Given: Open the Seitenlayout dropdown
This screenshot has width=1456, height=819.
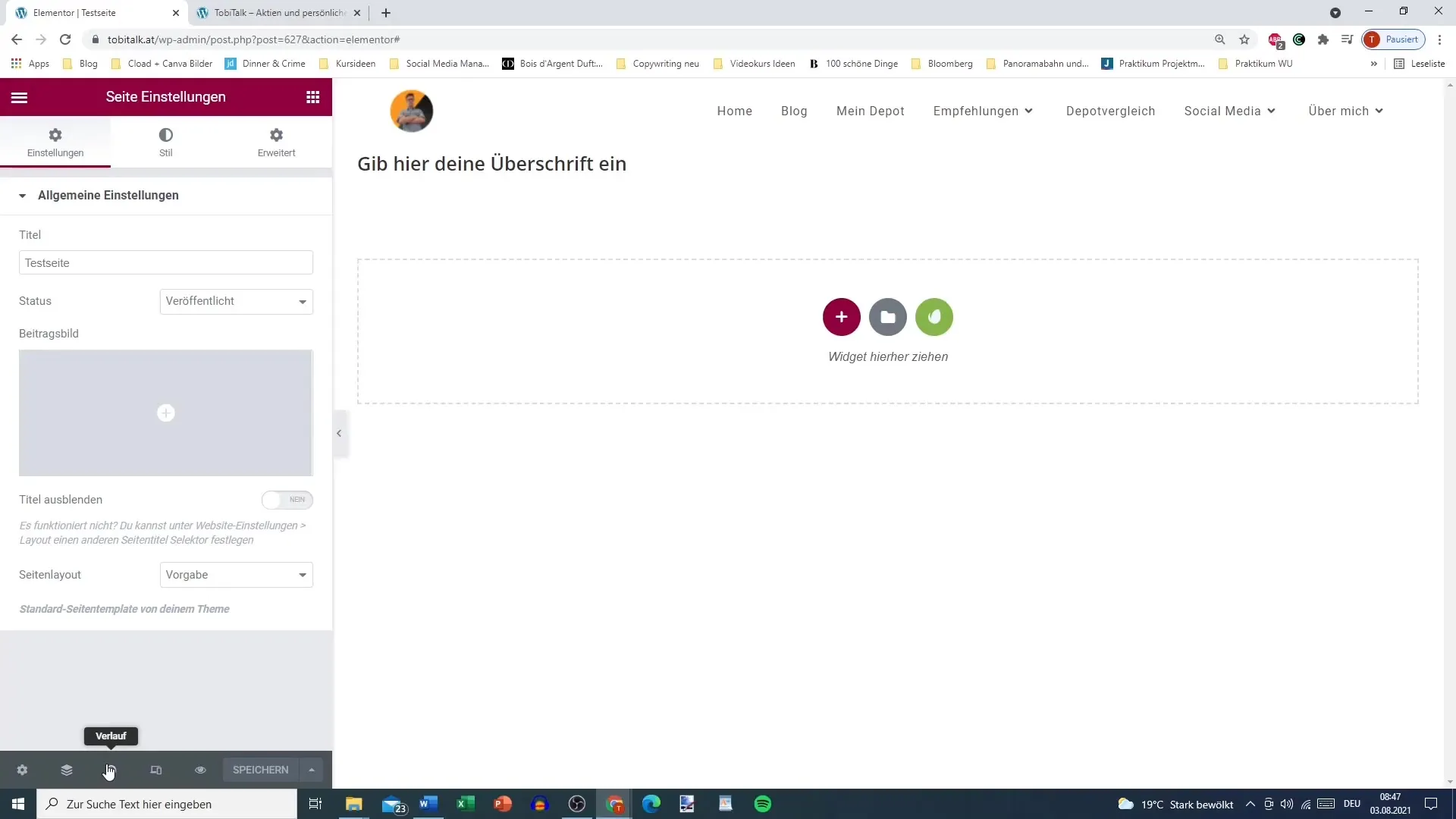Looking at the screenshot, I should tap(237, 575).
